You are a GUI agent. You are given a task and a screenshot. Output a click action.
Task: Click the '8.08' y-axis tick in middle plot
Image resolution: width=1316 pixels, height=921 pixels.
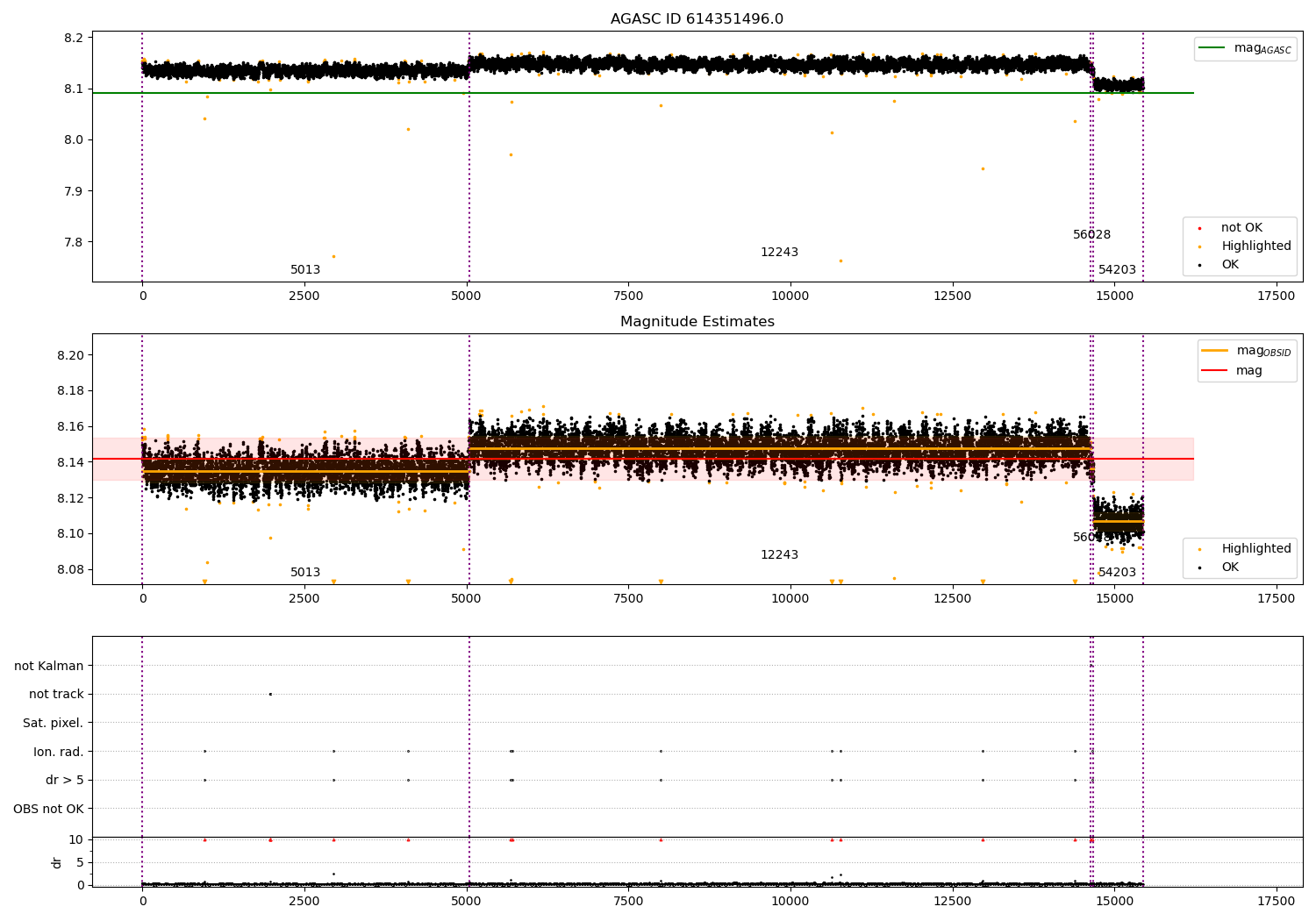(70, 569)
